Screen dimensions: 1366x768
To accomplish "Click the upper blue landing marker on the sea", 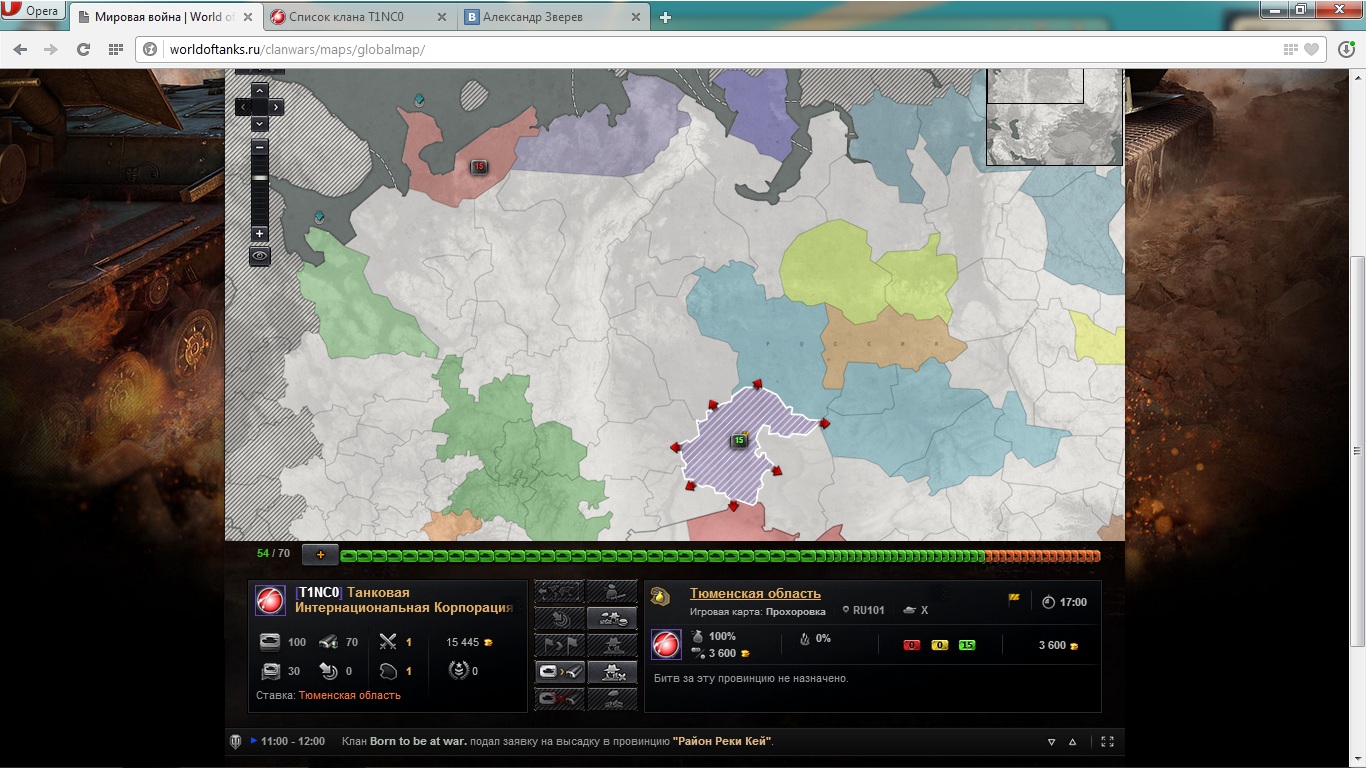I will point(419,99).
